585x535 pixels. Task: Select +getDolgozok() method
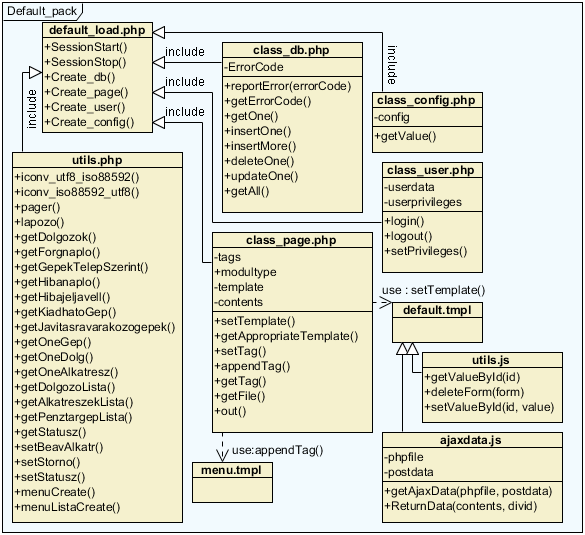[55, 237]
